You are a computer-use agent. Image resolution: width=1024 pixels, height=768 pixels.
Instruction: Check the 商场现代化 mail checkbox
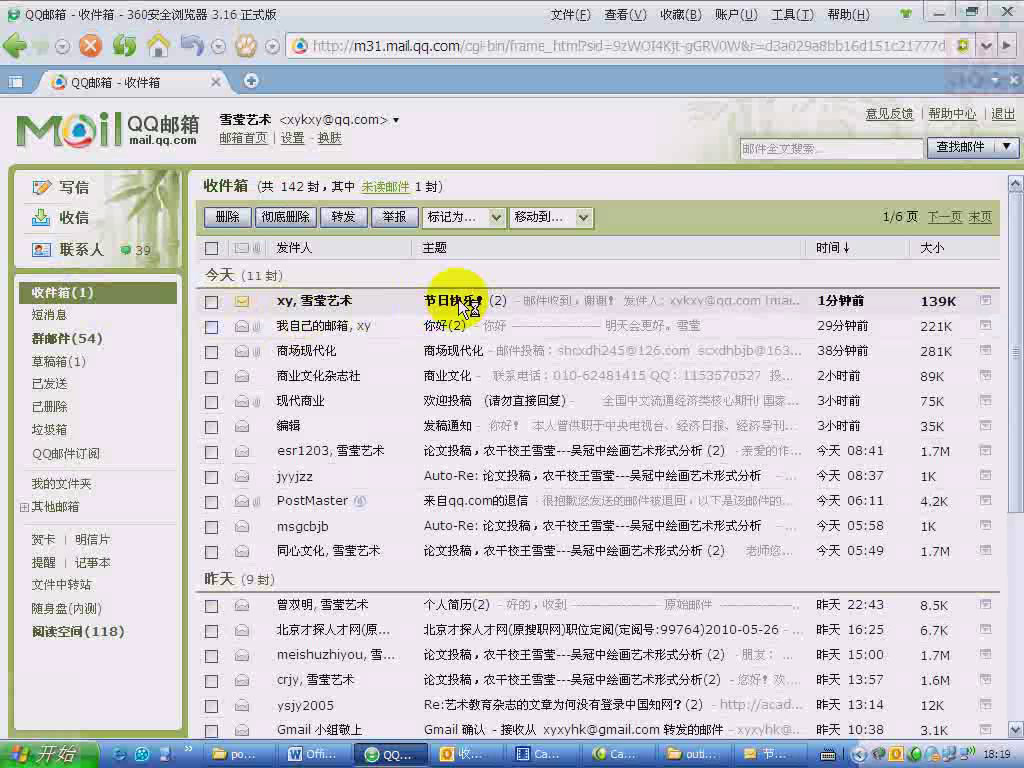211,352
